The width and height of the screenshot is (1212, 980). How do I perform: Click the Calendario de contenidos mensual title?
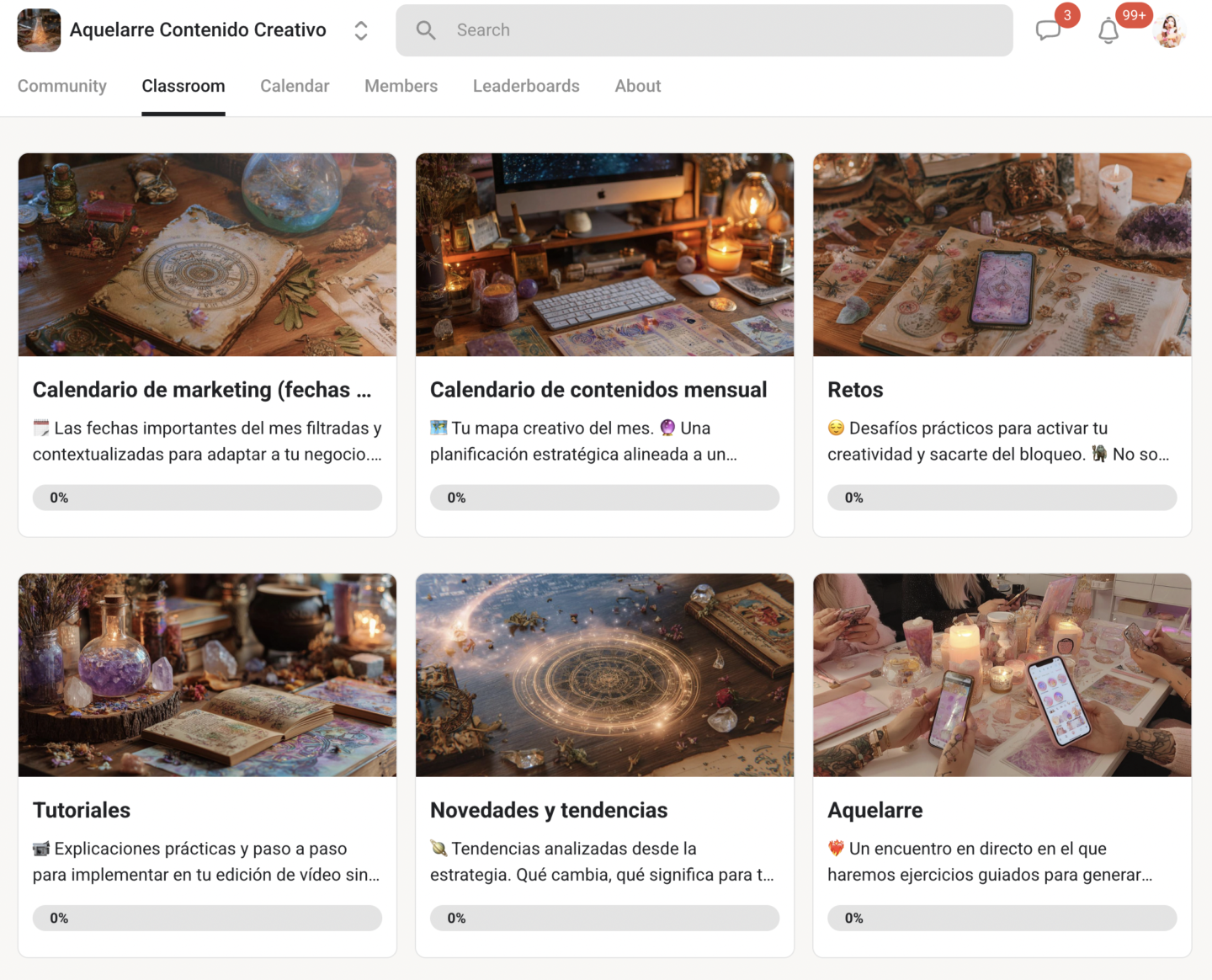click(x=598, y=390)
